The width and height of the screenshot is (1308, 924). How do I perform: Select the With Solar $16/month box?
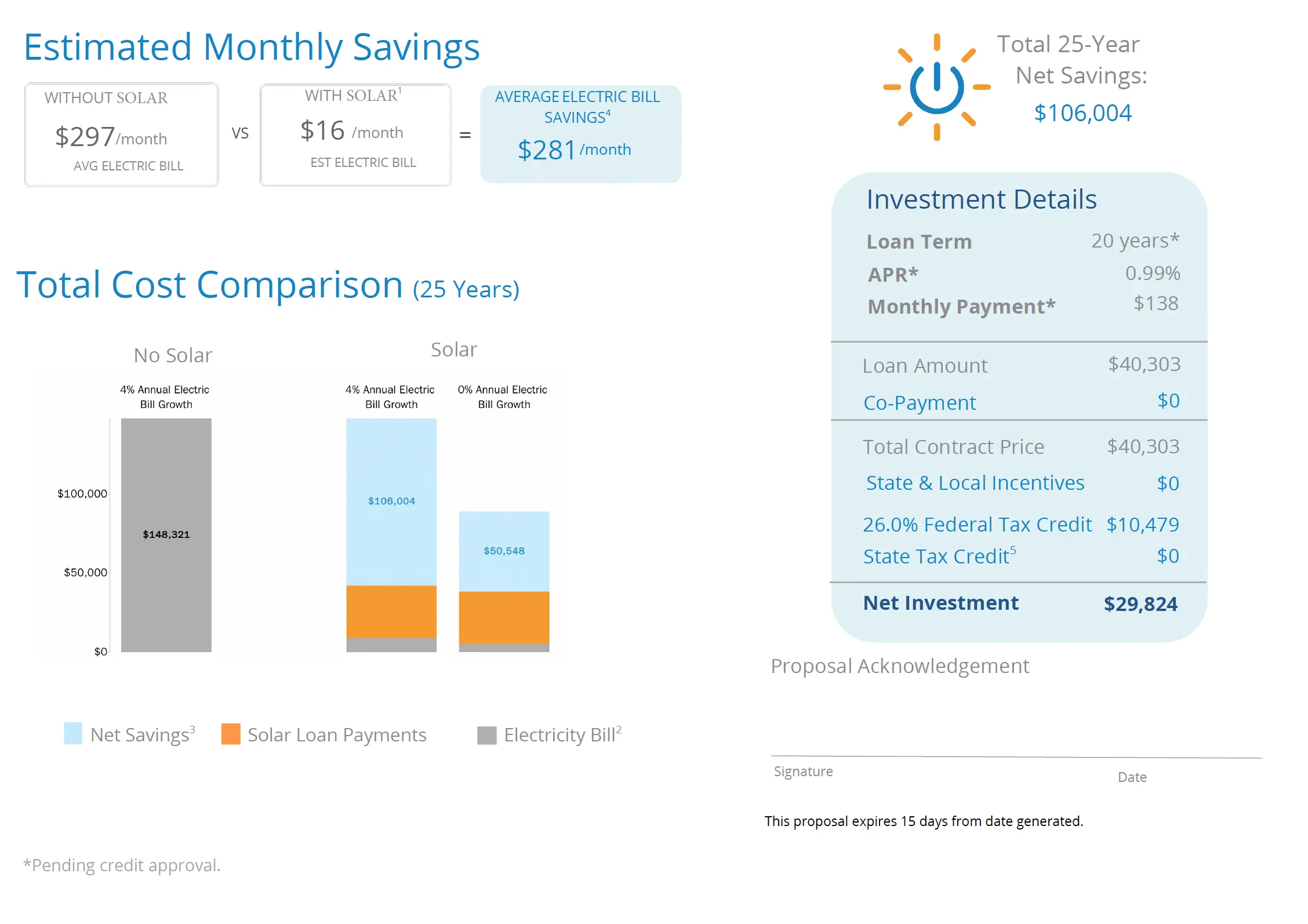tap(355, 134)
